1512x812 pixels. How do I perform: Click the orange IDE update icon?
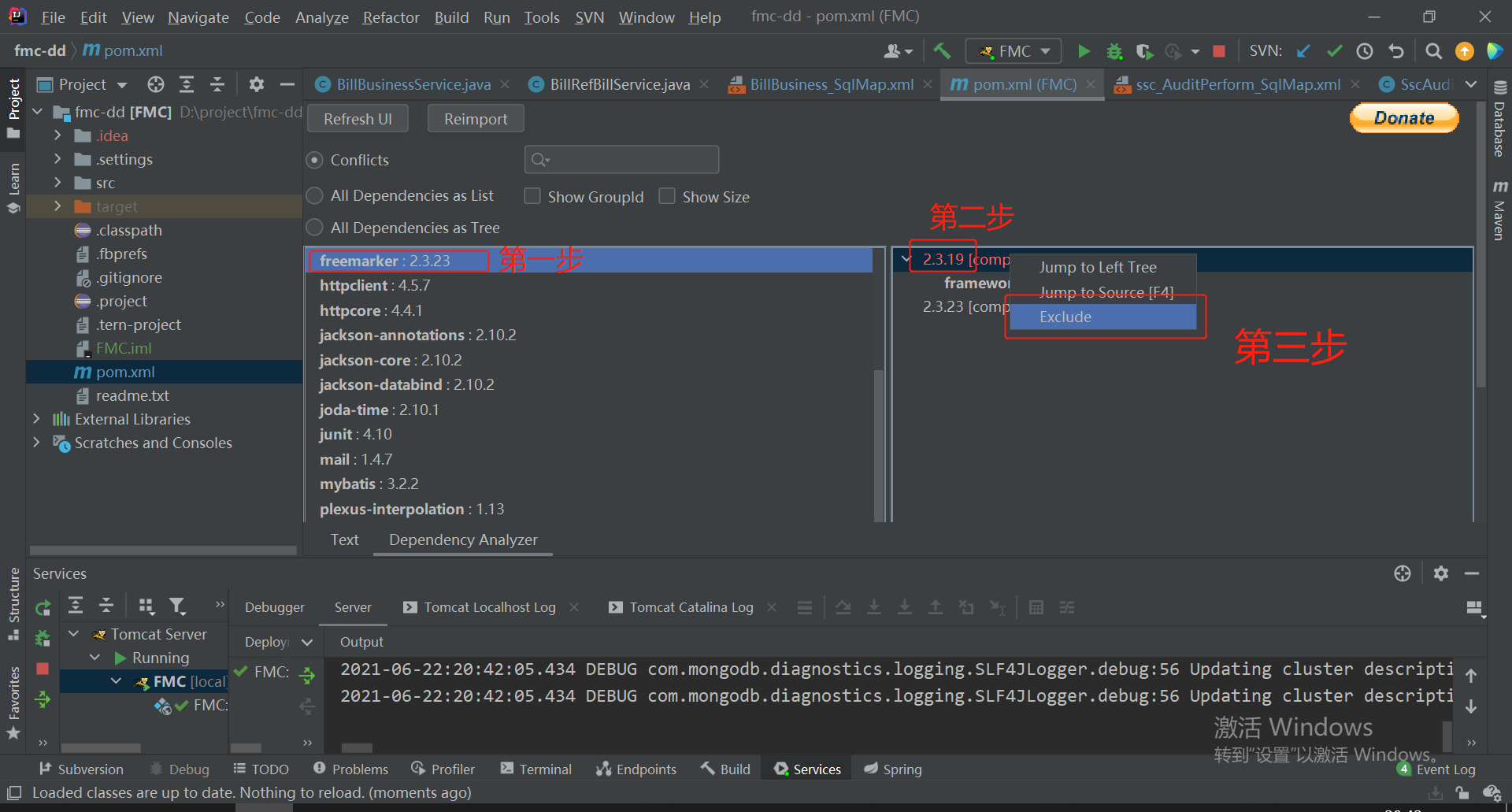(1465, 51)
